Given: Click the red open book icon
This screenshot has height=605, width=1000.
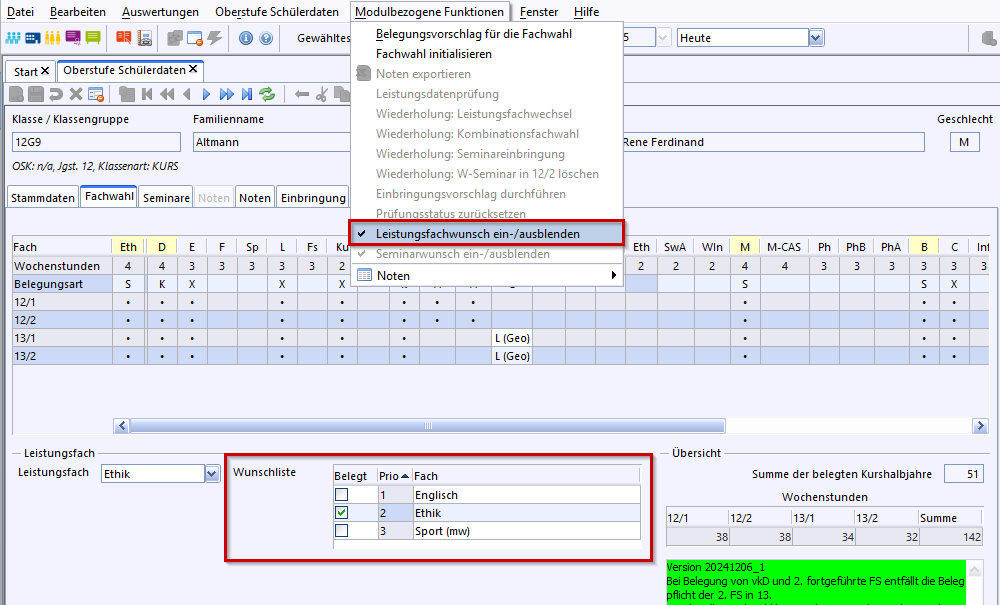Looking at the screenshot, I should 124,38.
